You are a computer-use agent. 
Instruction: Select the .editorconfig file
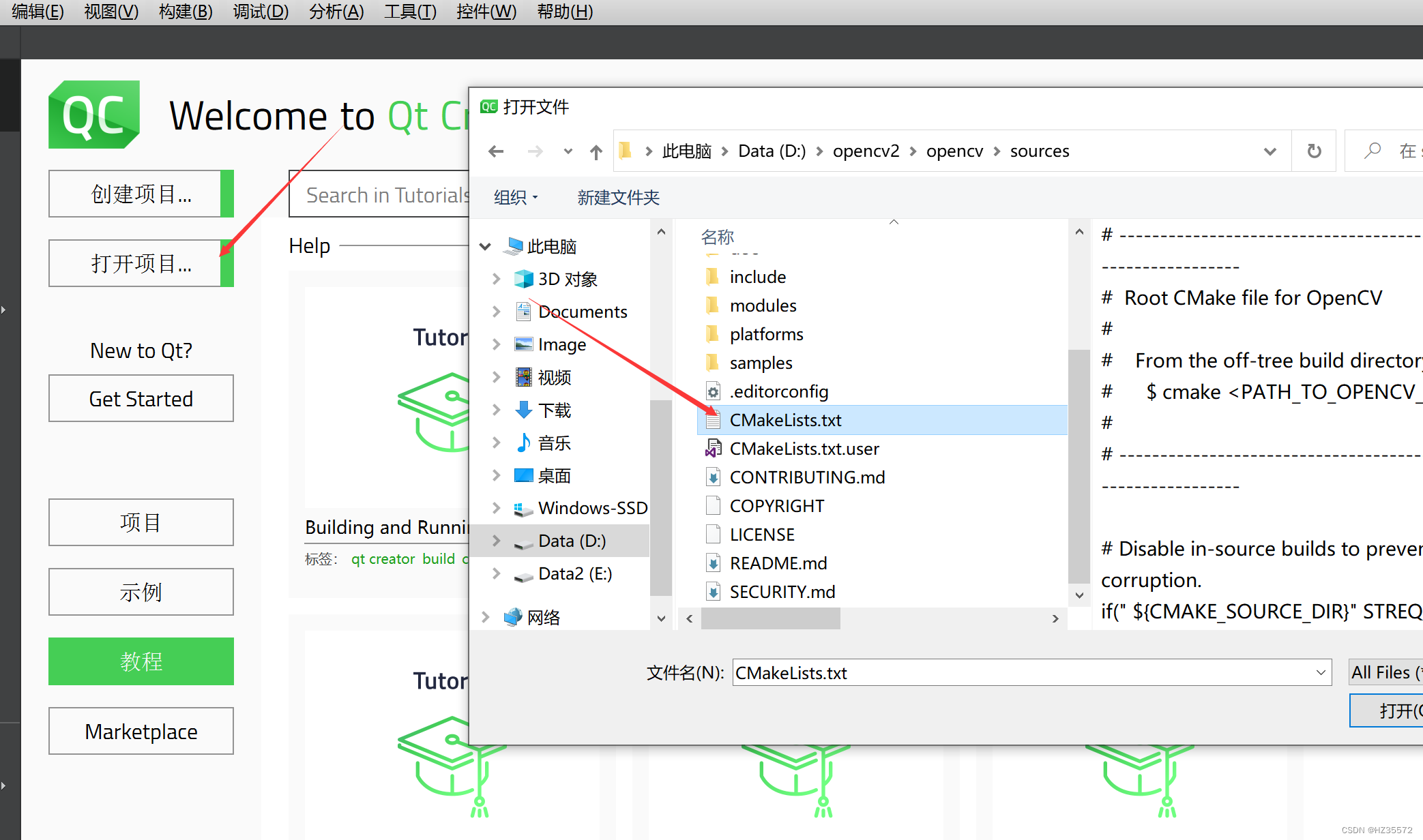pyautogui.click(x=778, y=391)
